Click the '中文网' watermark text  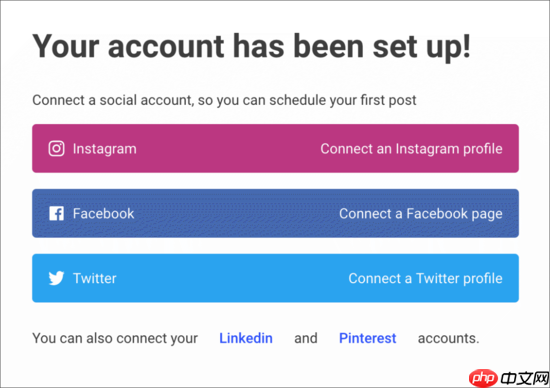pyautogui.click(x=524, y=378)
